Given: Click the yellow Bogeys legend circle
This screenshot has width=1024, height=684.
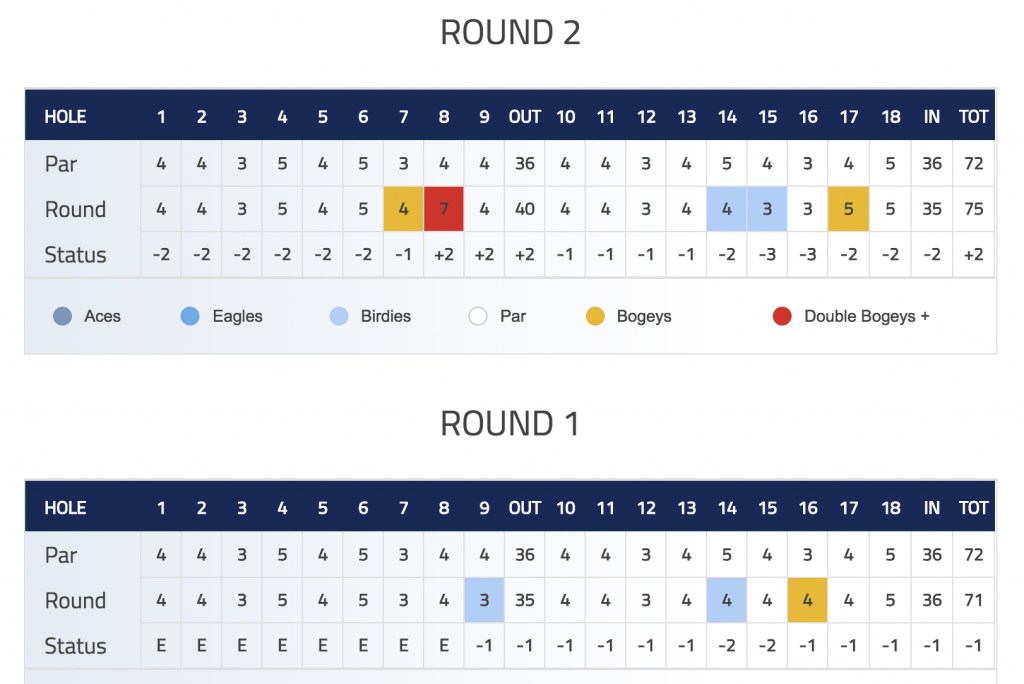Looking at the screenshot, I should pyautogui.click(x=595, y=316).
